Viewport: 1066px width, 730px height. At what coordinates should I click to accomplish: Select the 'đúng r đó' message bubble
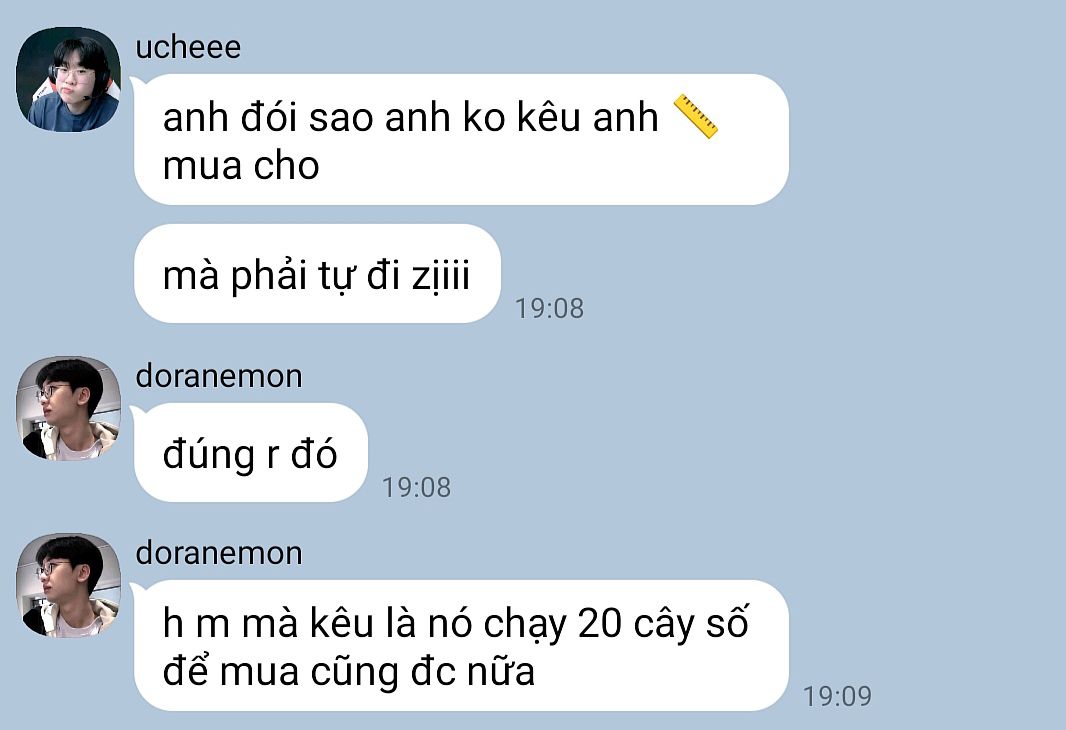[251, 453]
